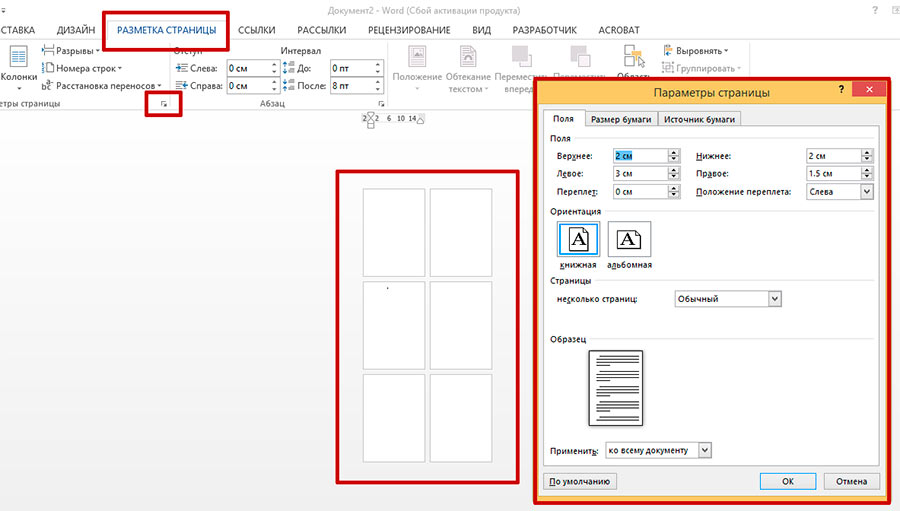This screenshot has width=900, height=511.
Task: Click the help question mark in dialog
Action: [x=842, y=91]
